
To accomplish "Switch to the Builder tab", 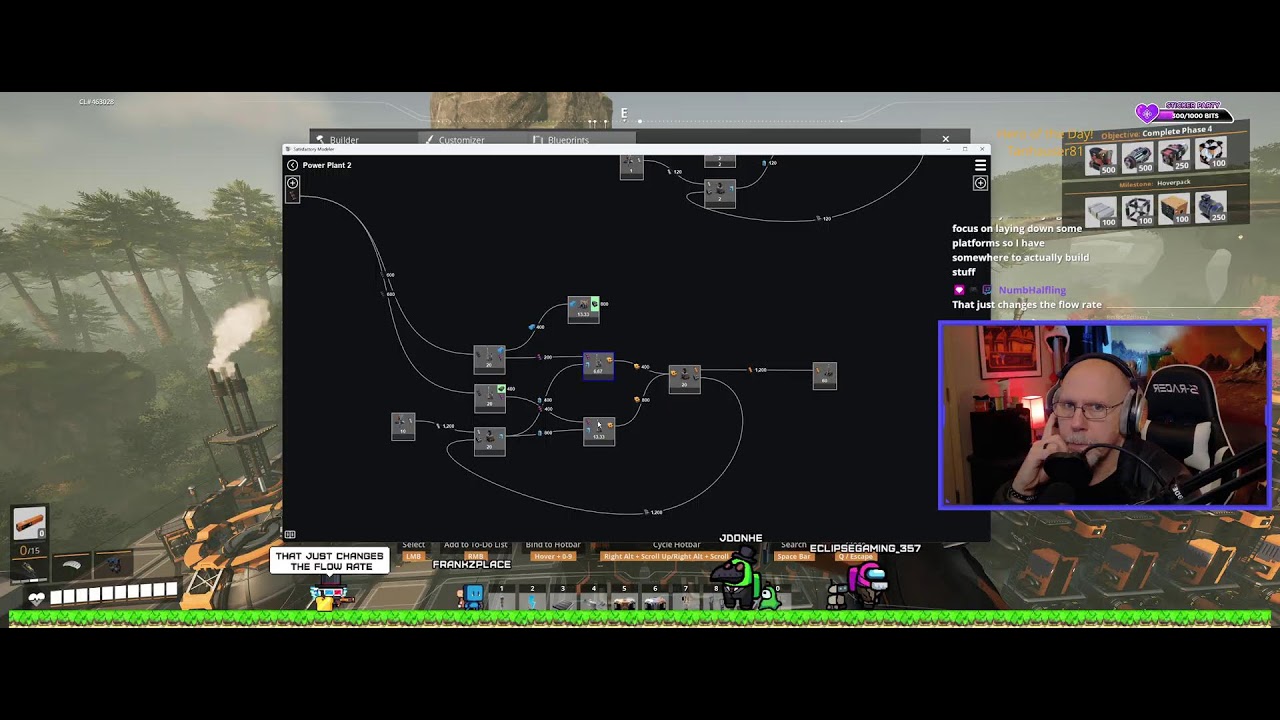I will (x=338, y=140).
